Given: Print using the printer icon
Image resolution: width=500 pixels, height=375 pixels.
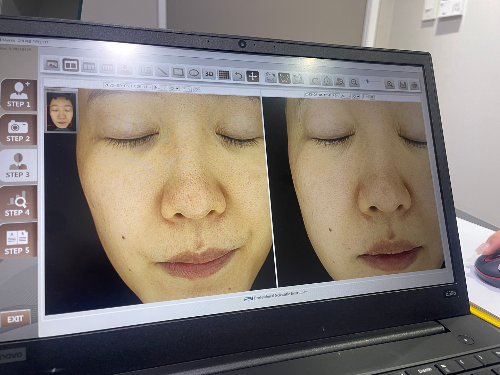Looking at the screenshot, I should click(415, 86).
